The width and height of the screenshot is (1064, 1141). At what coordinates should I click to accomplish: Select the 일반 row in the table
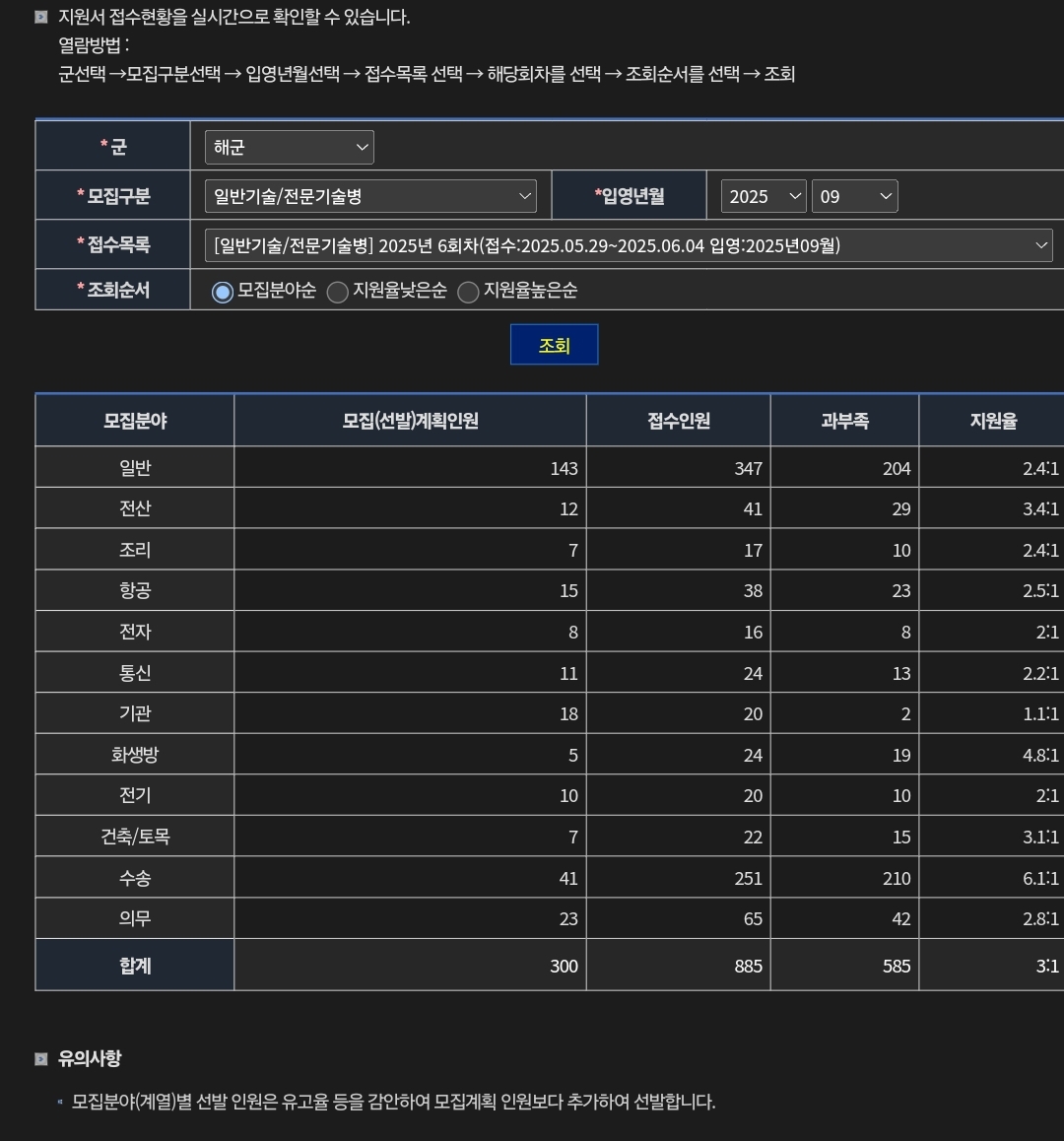(x=135, y=468)
